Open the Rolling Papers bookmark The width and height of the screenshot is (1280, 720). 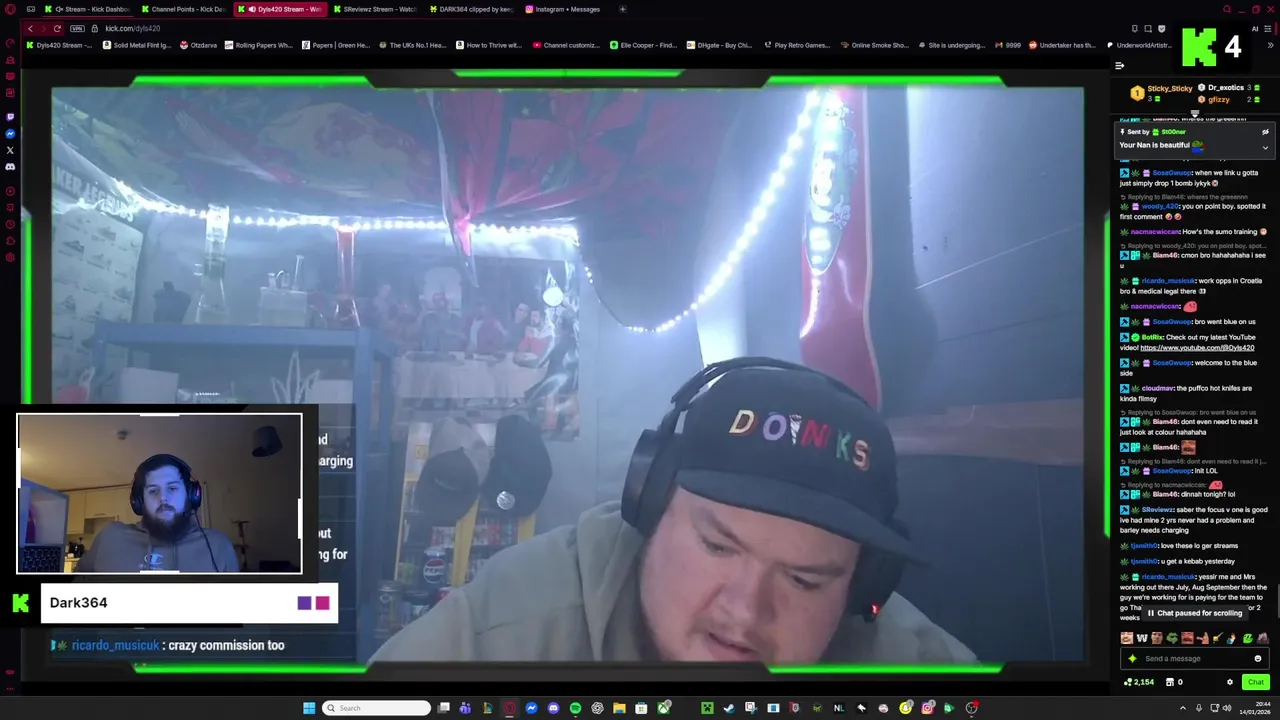(x=258, y=45)
